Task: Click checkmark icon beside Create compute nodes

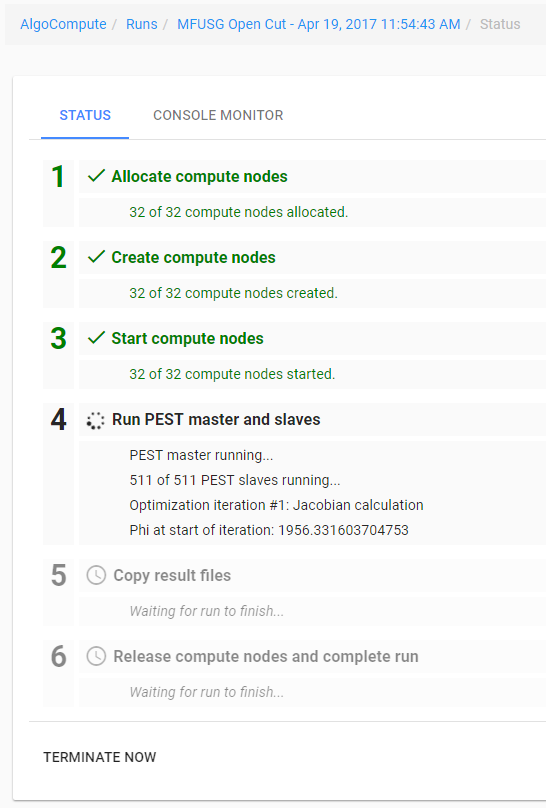Action: (96, 257)
